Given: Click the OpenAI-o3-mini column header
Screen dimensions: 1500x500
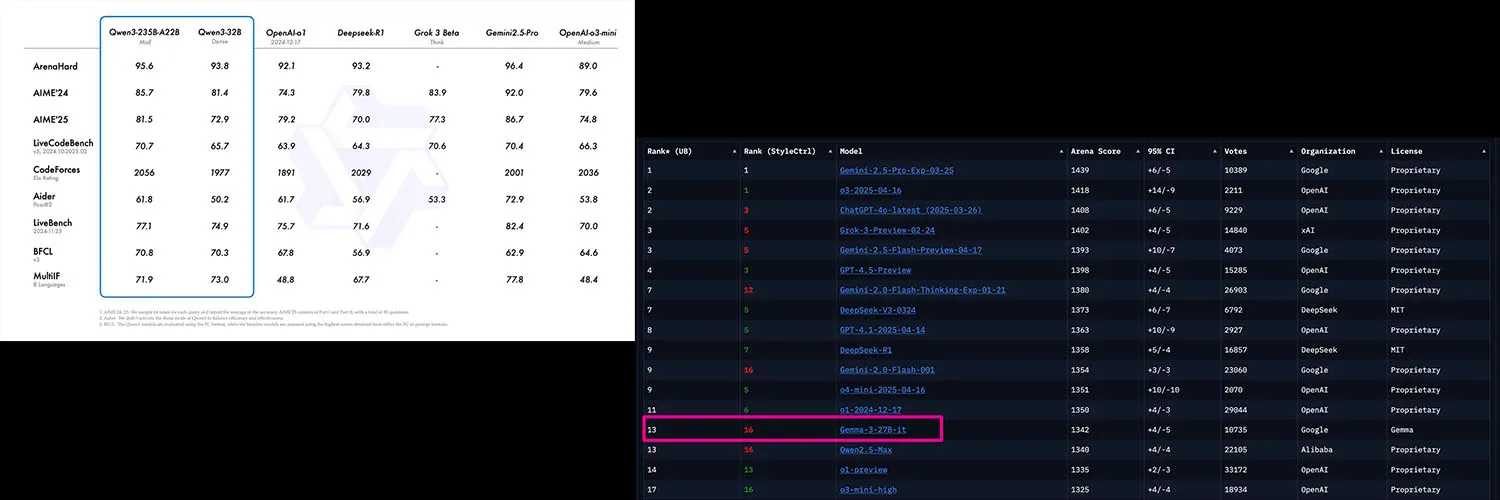Looking at the screenshot, I should coord(588,32).
